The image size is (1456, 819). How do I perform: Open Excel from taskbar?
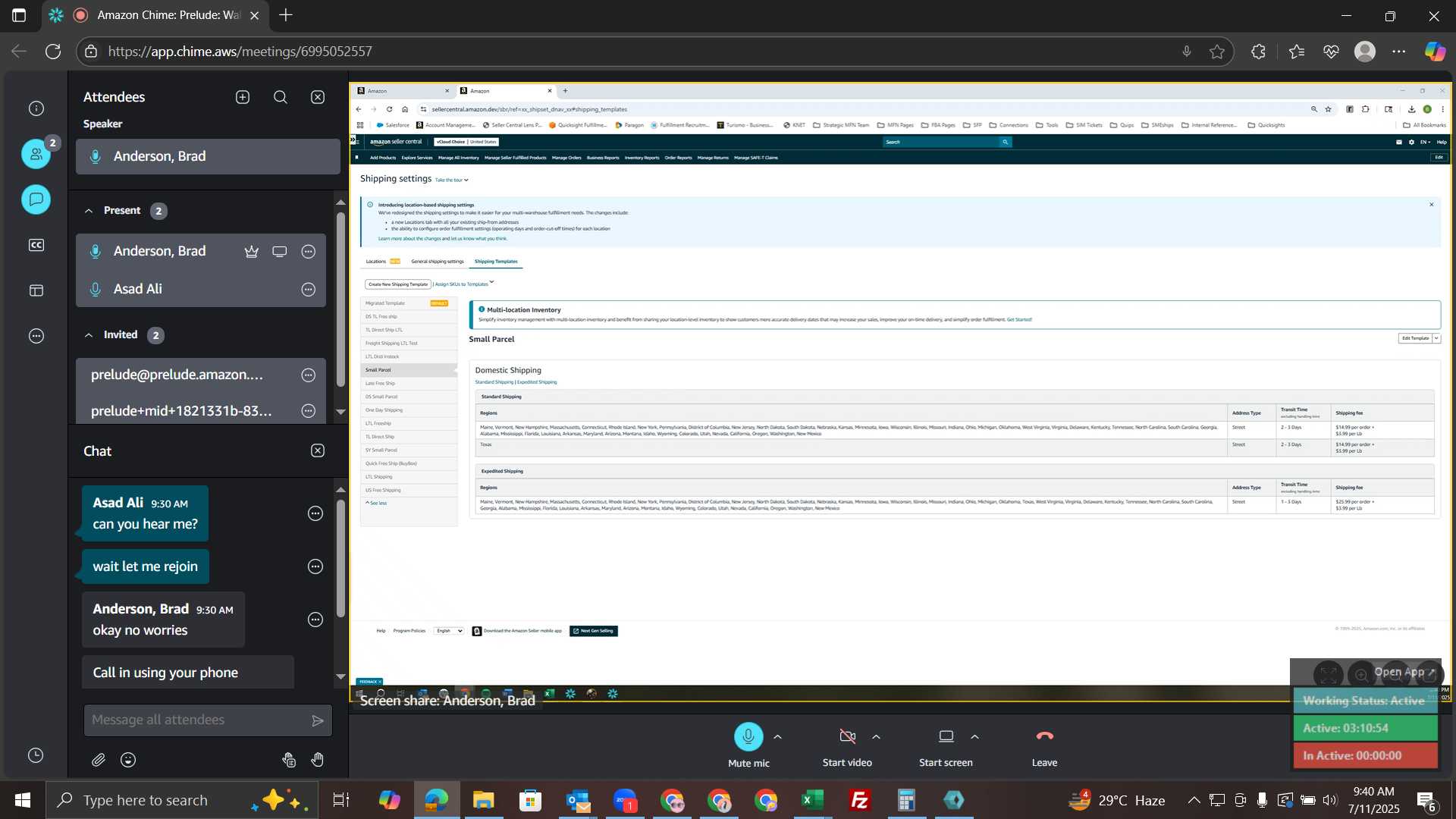(x=812, y=800)
